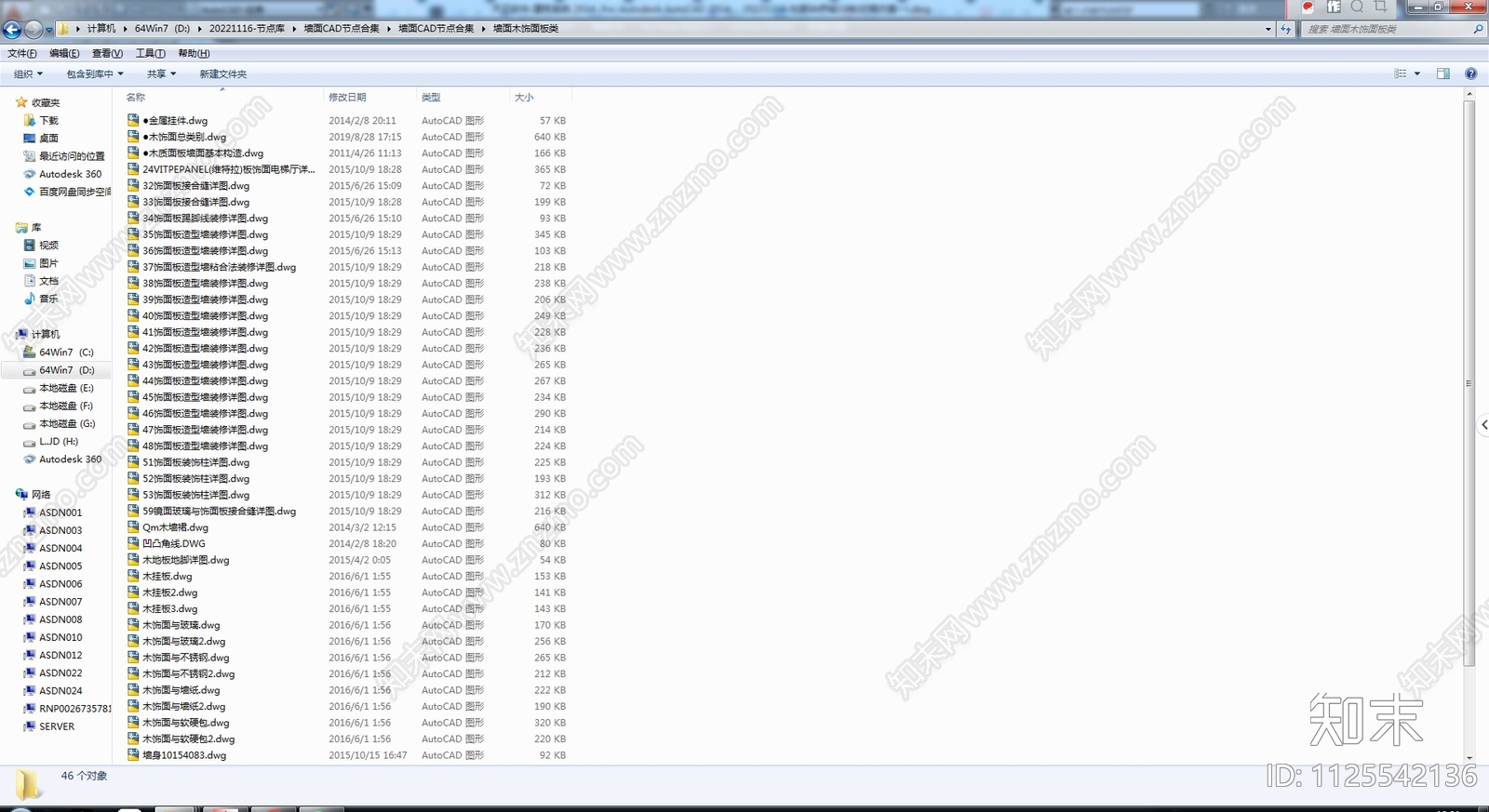Open the 音乐 library
The height and width of the screenshot is (812, 1489).
(x=48, y=299)
